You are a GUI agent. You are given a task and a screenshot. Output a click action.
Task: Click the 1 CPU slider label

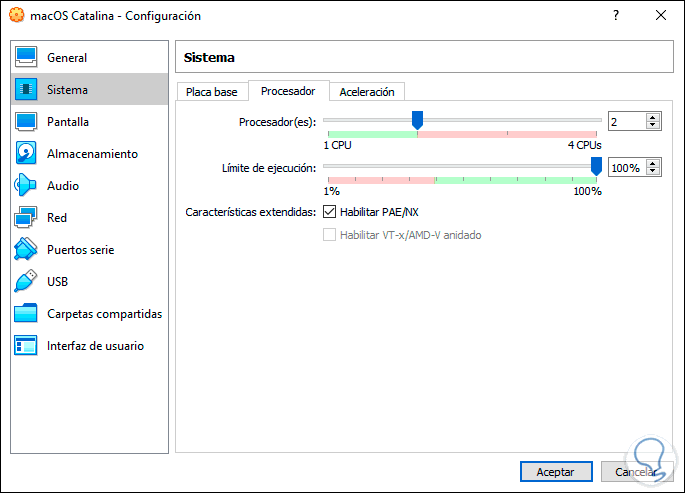(x=337, y=145)
